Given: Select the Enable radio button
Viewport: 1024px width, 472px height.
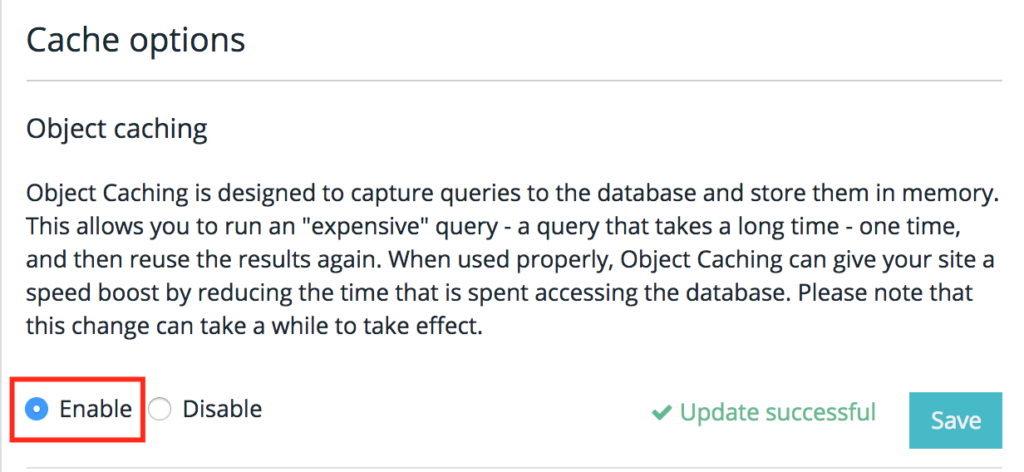Looking at the screenshot, I should click(37, 409).
